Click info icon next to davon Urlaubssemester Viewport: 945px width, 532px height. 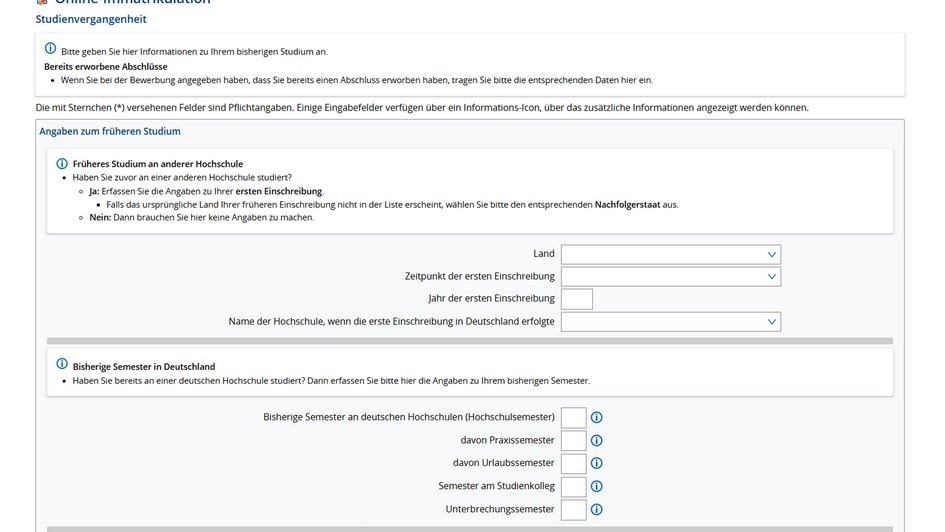[x=596, y=463]
